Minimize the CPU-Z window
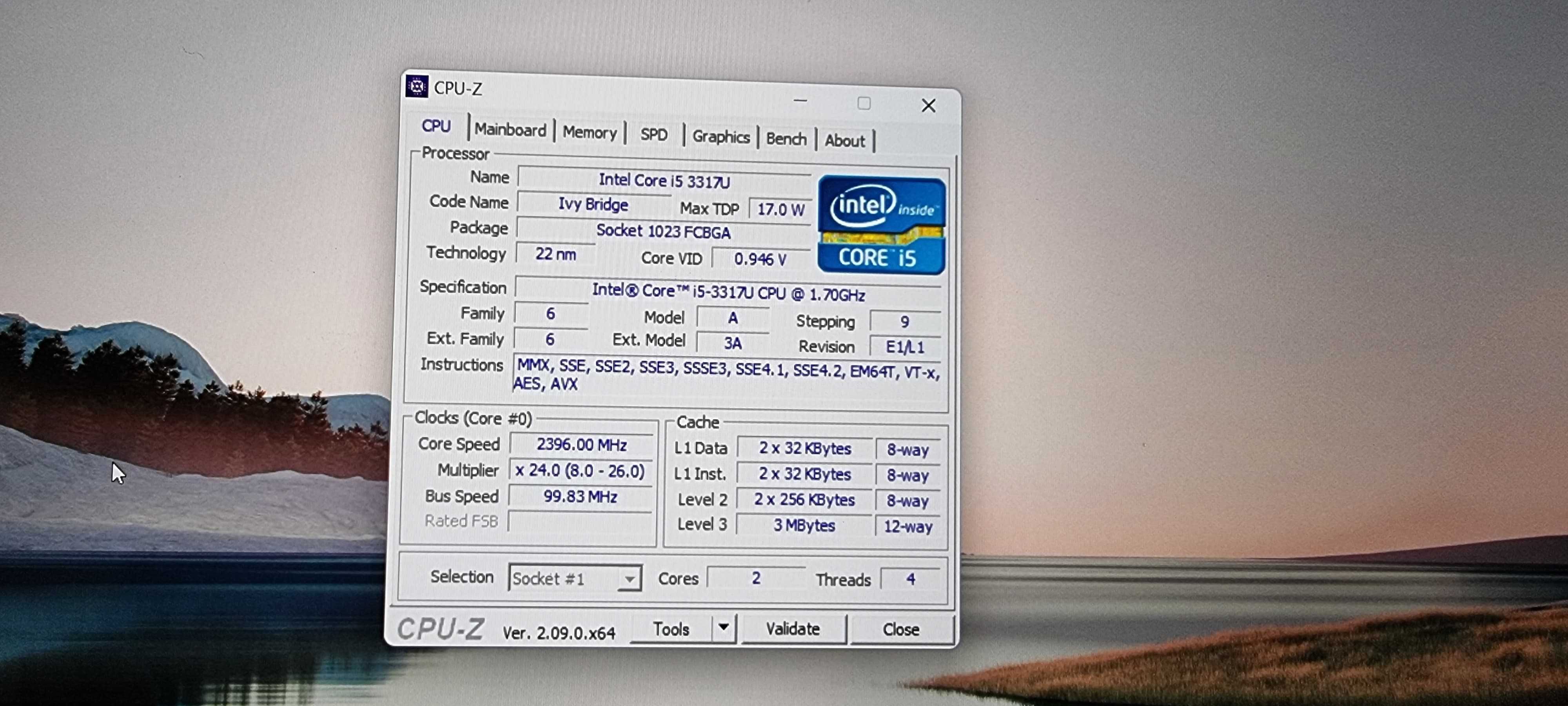This screenshot has width=1568, height=706. click(800, 100)
